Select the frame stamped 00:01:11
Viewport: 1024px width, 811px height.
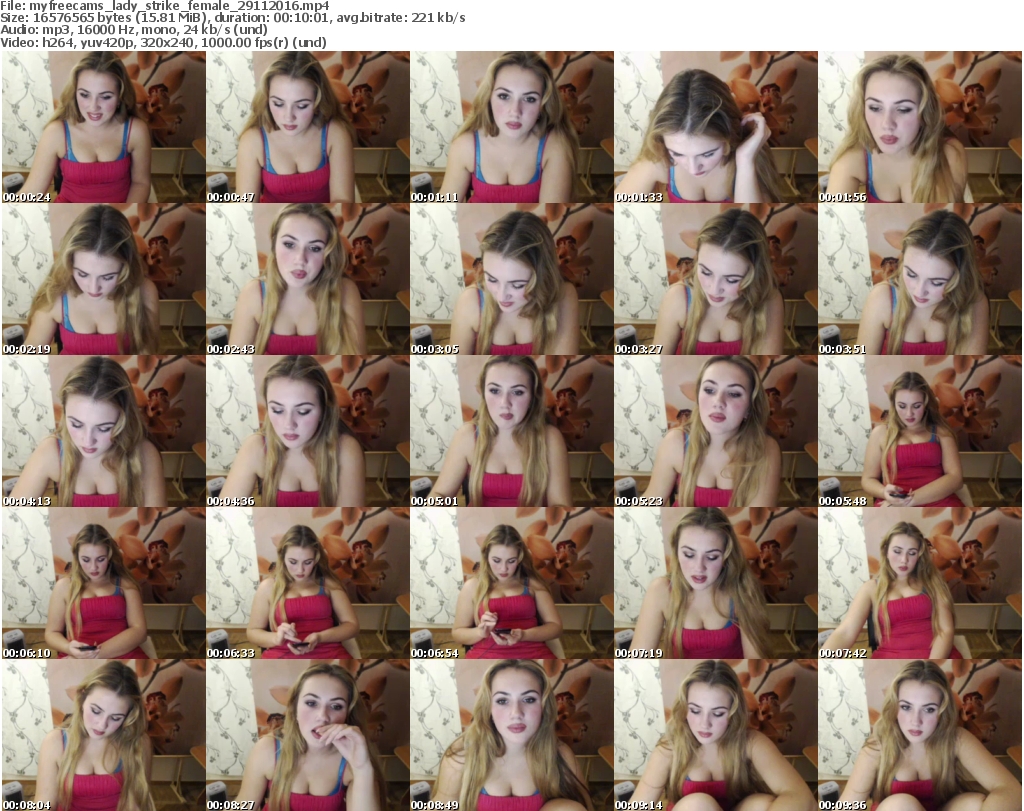click(511, 127)
